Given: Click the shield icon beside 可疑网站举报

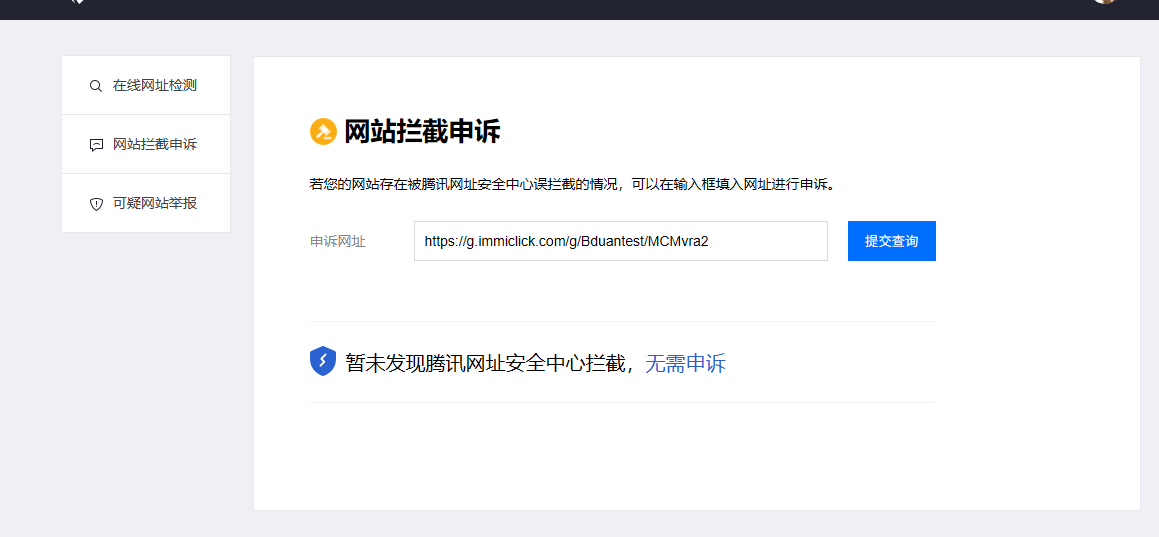Looking at the screenshot, I should pyautogui.click(x=95, y=204).
